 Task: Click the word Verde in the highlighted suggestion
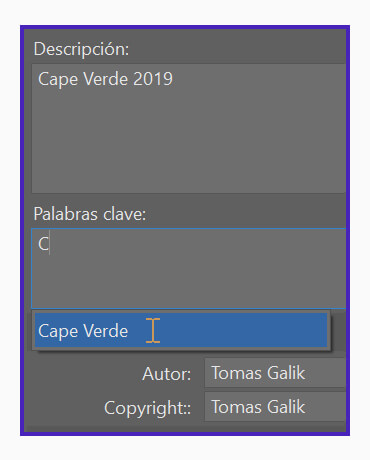106,331
